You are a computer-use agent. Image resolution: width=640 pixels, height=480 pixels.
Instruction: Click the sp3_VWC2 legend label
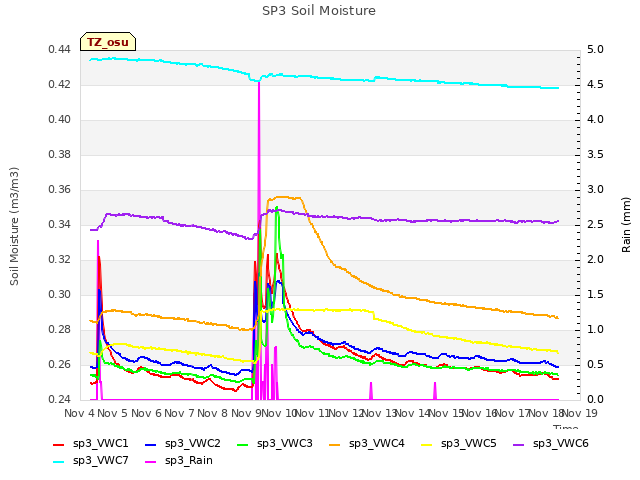pyautogui.click(x=193, y=443)
